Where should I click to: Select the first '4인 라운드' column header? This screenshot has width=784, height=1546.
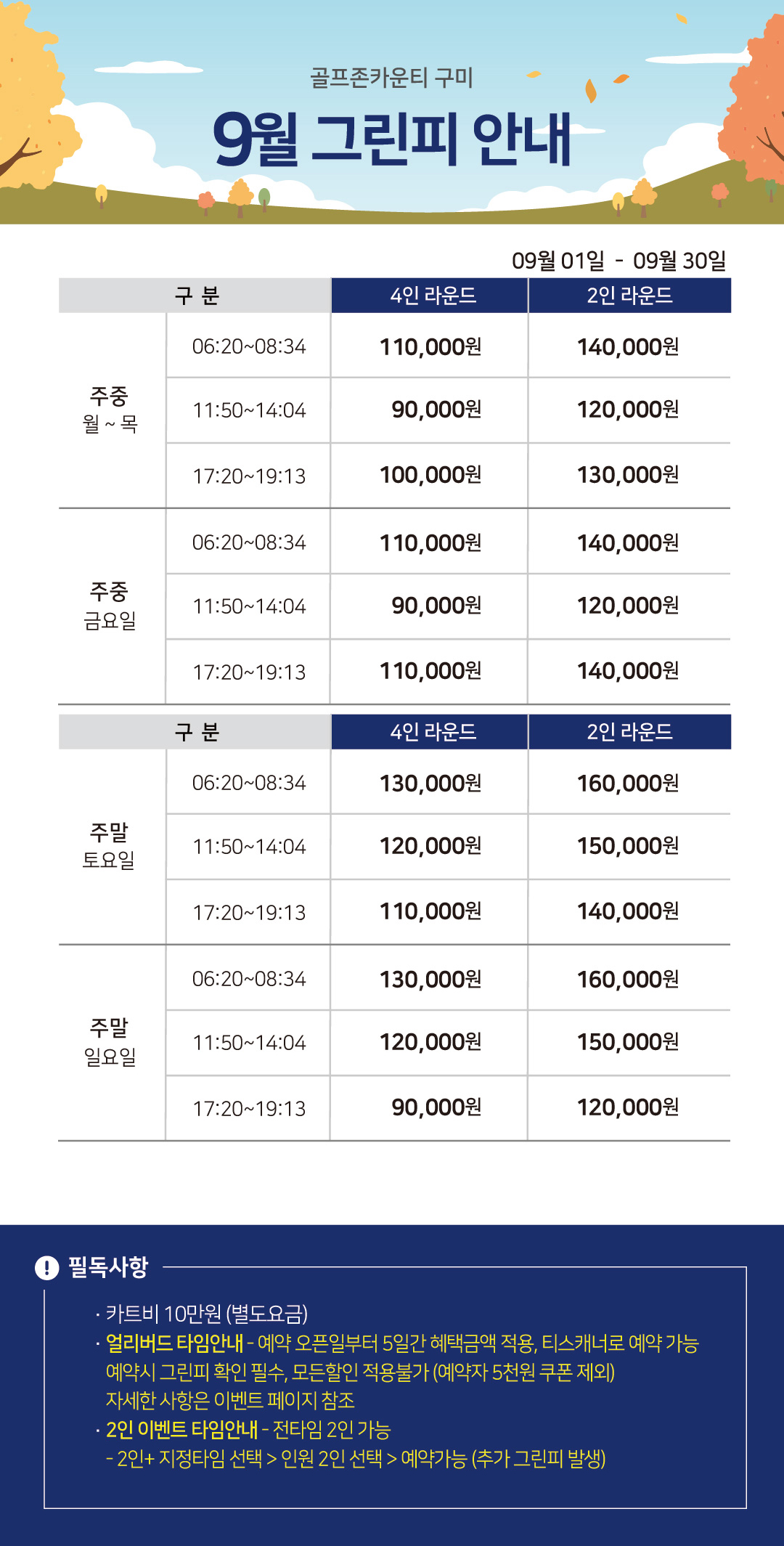(433, 296)
